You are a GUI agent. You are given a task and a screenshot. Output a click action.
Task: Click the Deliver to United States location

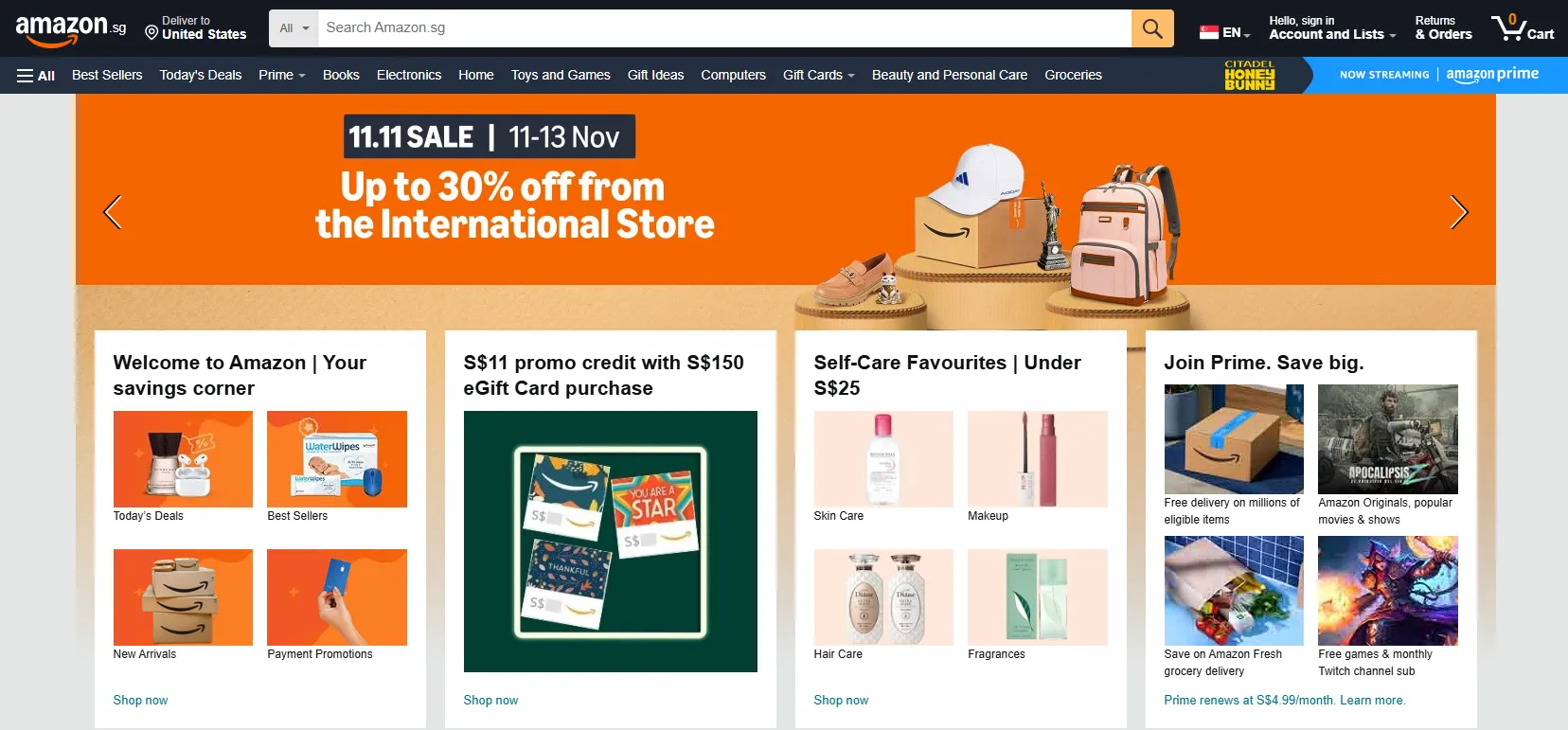click(196, 28)
